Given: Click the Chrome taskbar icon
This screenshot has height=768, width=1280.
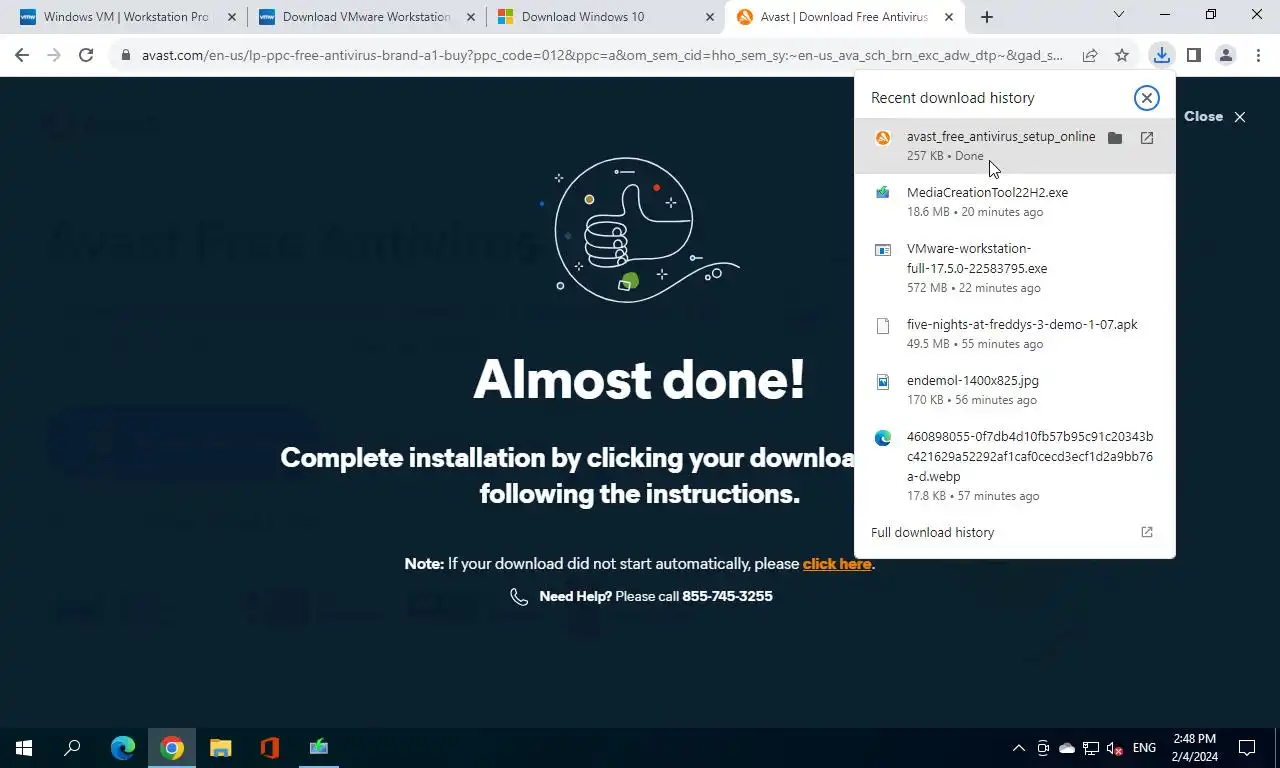Looking at the screenshot, I should [172, 748].
